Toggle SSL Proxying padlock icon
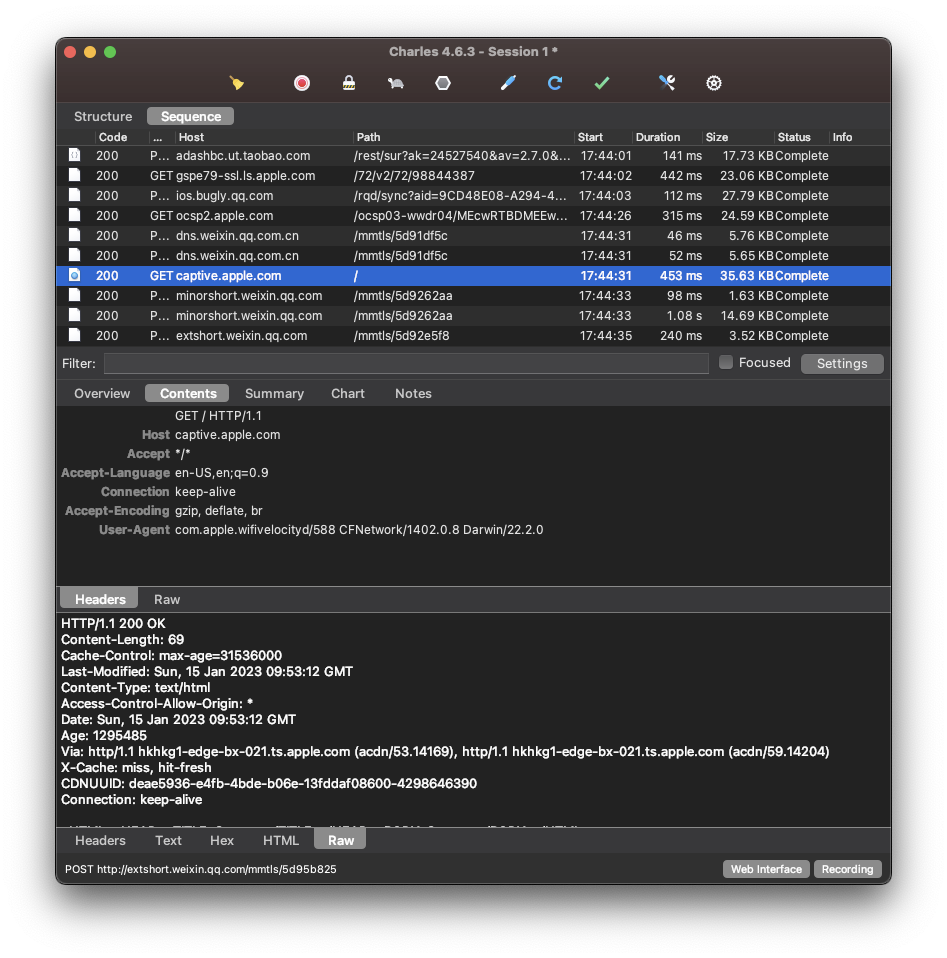This screenshot has width=947, height=958. pos(348,83)
